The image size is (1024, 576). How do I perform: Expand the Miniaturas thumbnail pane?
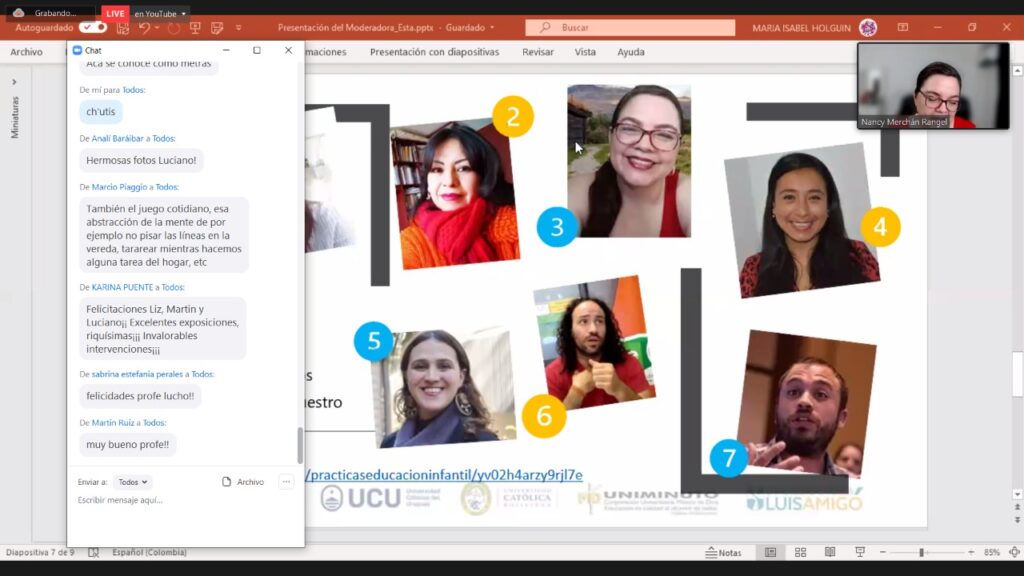[x=14, y=82]
